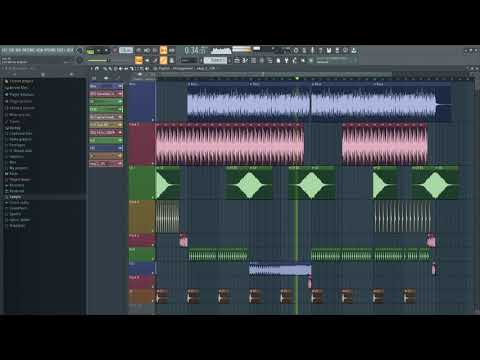Open Rendered folder in browser
This screenshot has height=360, width=480.
[x=15, y=191]
